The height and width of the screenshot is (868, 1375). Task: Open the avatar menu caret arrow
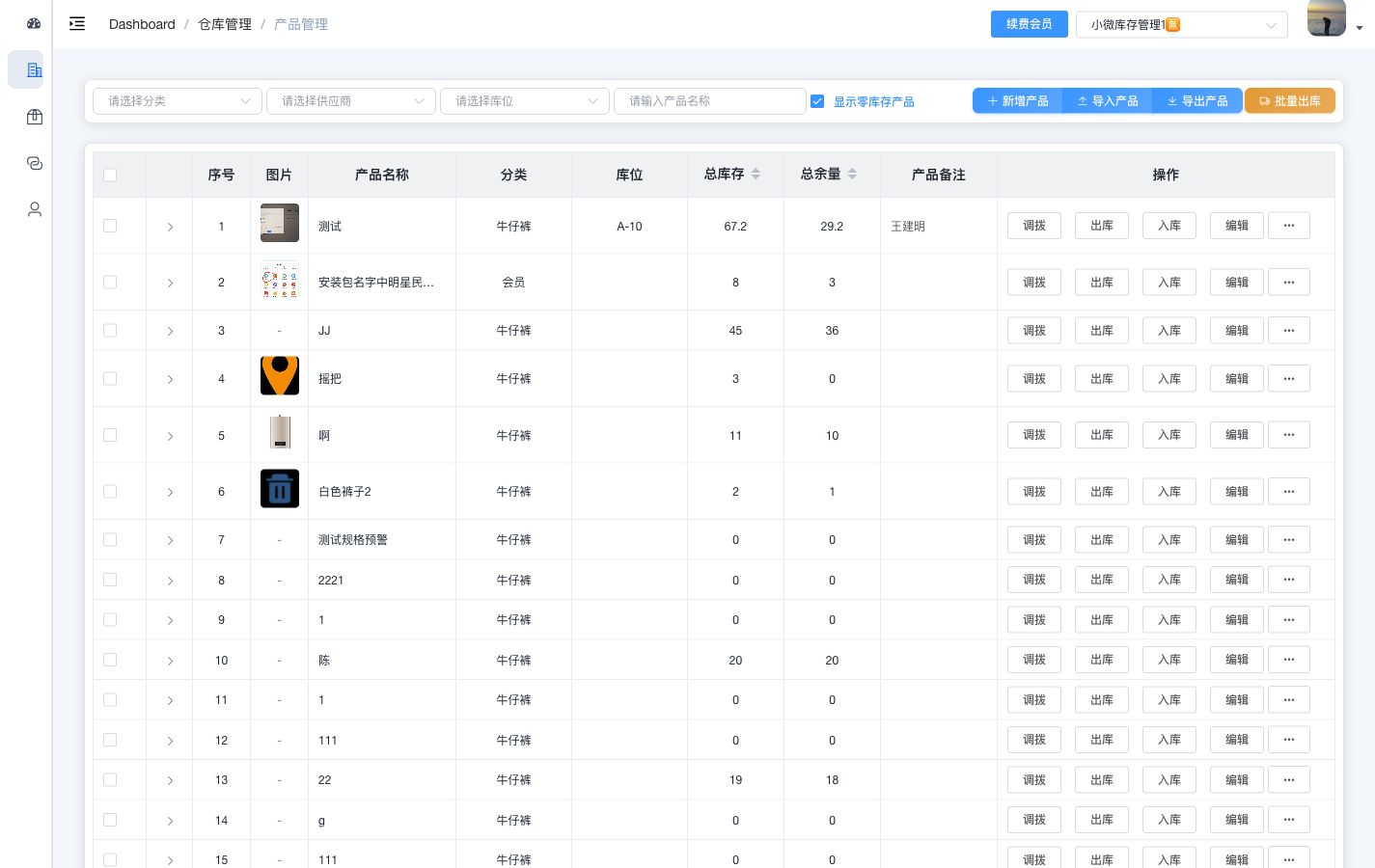pos(1360,28)
